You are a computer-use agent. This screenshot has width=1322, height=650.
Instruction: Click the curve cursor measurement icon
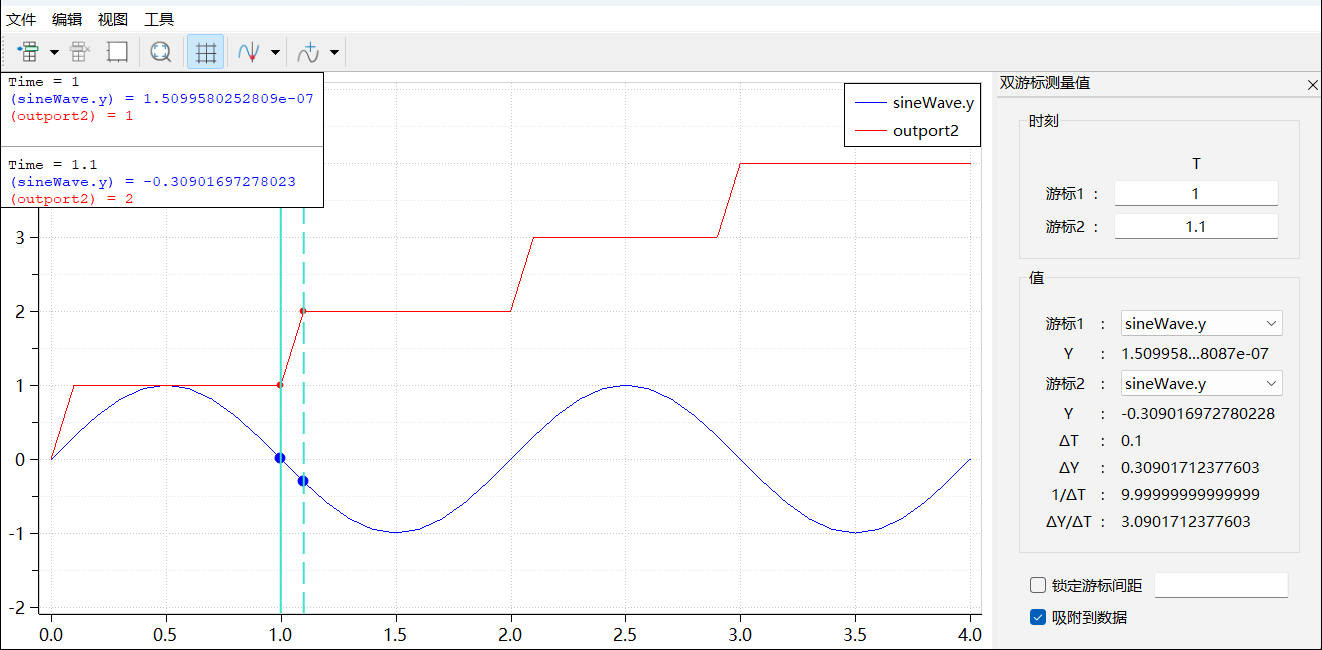249,52
